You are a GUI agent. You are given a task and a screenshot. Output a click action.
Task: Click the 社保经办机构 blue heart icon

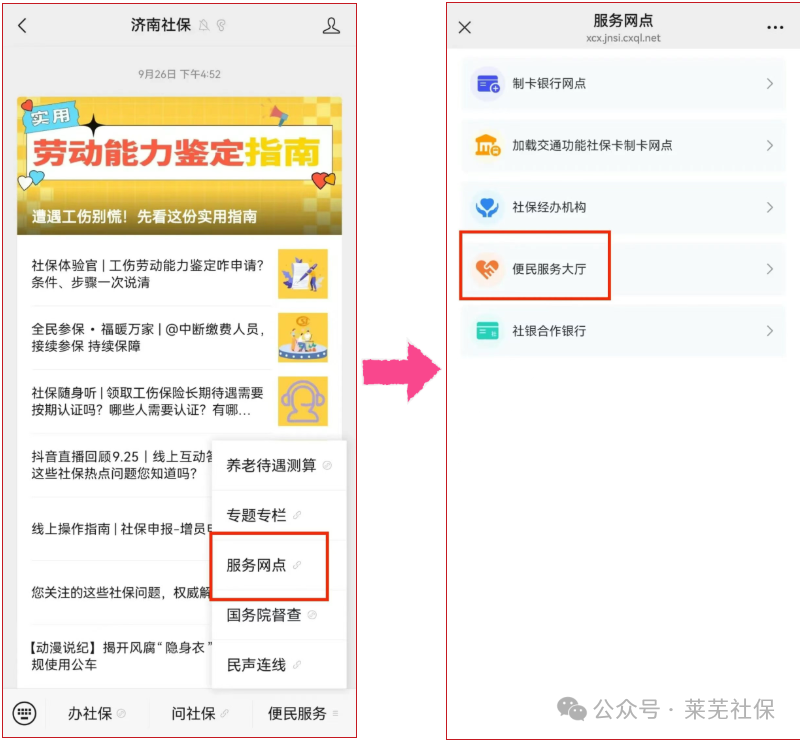(x=488, y=207)
